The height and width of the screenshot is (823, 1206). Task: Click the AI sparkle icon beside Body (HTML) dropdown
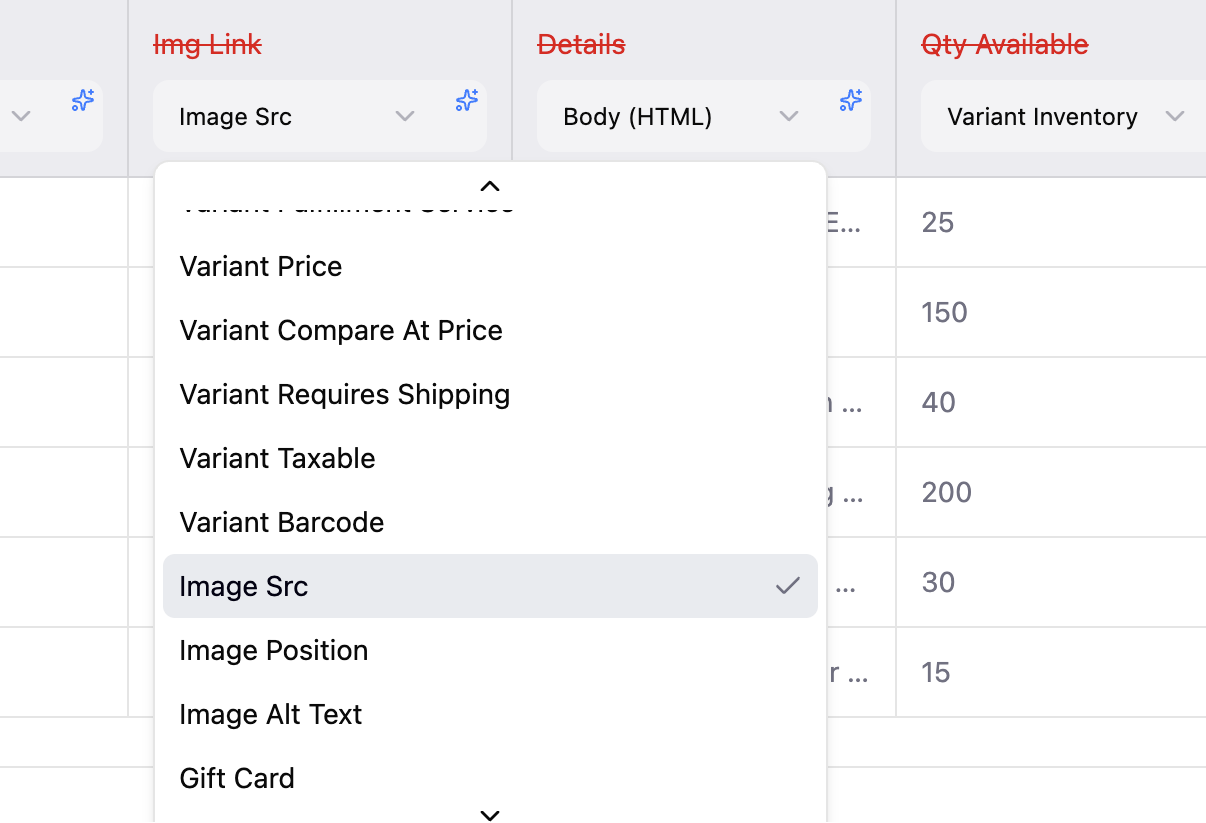pyautogui.click(x=849, y=100)
